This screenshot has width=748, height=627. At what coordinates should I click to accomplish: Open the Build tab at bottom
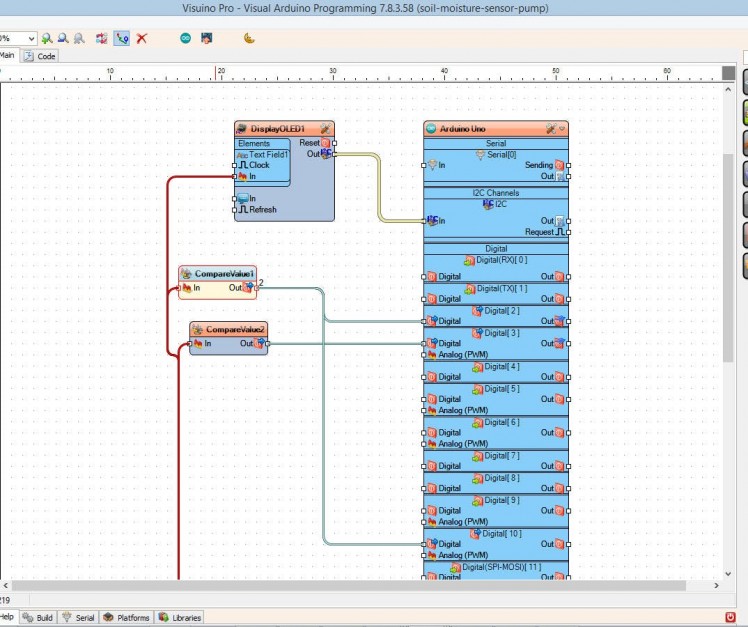tap(39, 618)
